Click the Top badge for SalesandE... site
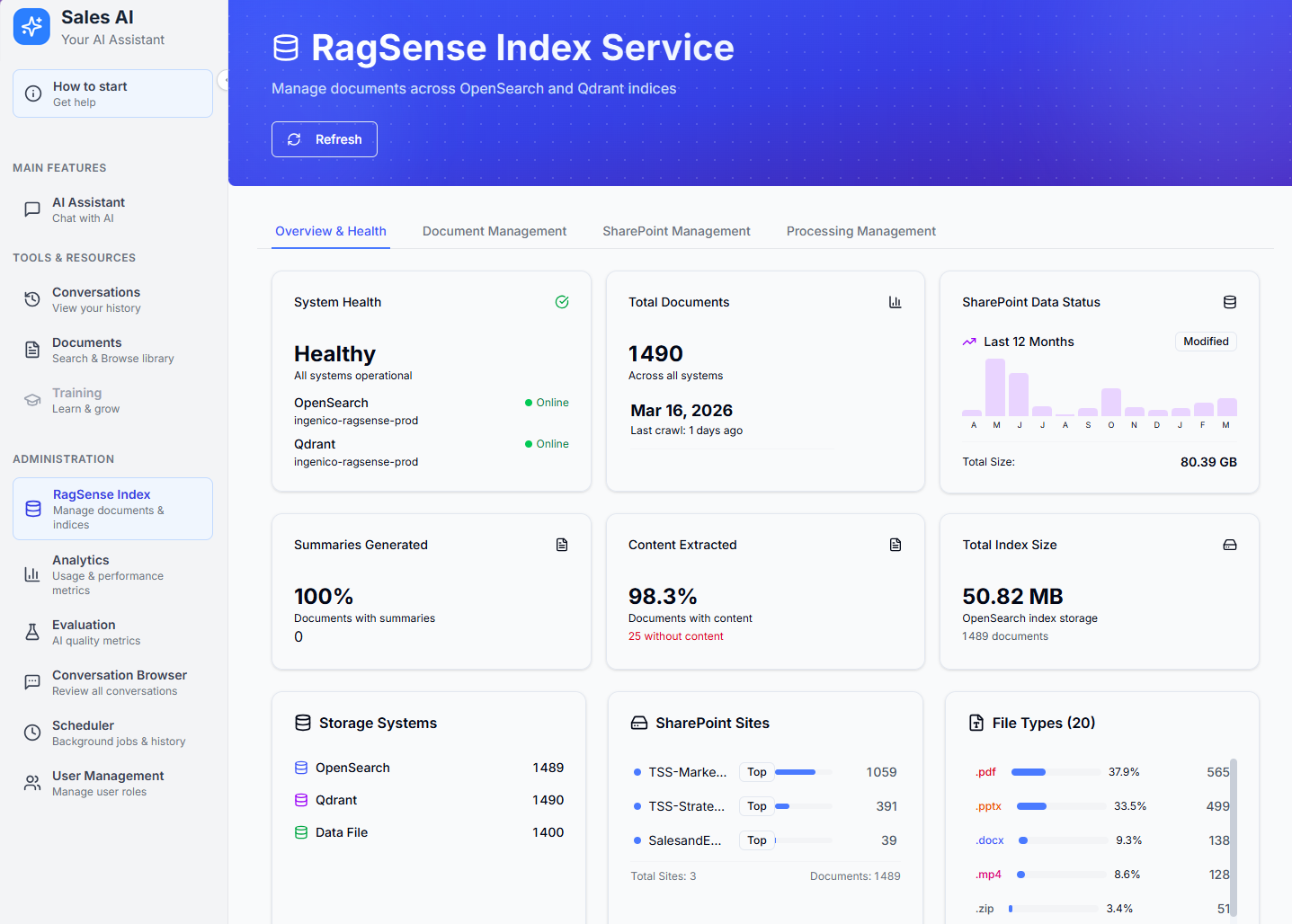 click(757, 840)
